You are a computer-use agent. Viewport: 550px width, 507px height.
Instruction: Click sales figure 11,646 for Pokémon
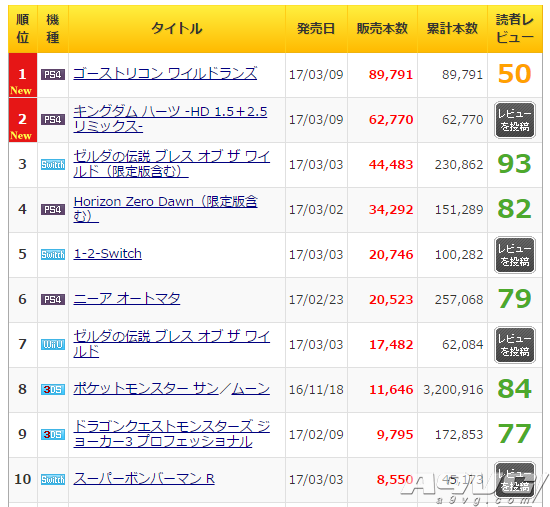pyautogui.click(x=391, y=389)
